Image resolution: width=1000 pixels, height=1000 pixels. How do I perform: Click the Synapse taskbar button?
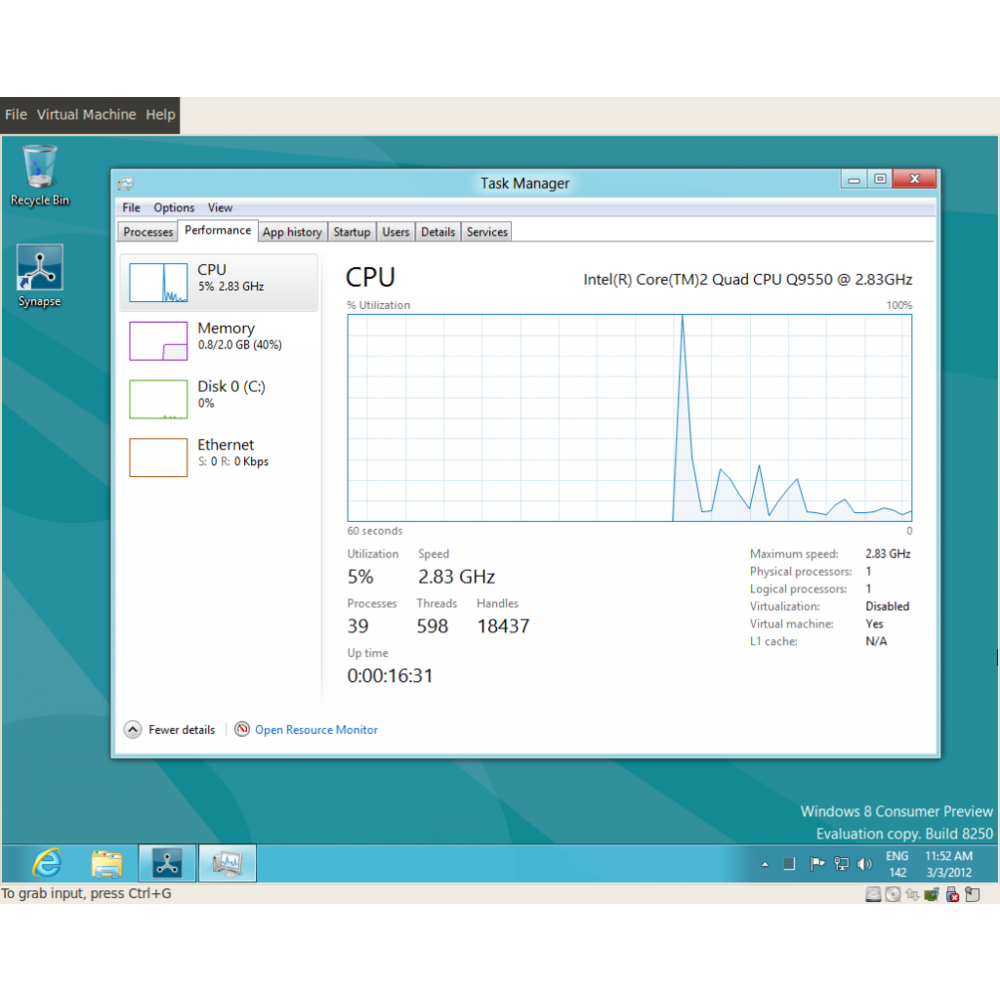tap(167, 863)
